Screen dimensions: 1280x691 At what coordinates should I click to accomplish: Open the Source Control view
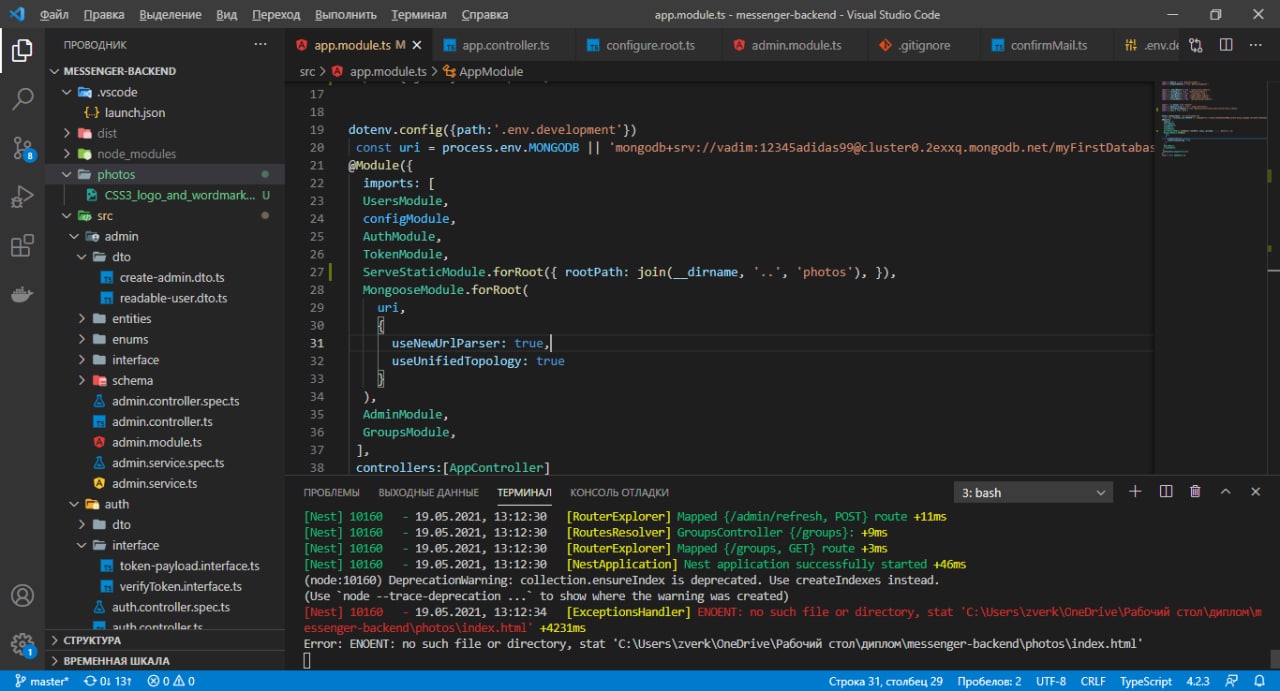(x=22, y=149)
